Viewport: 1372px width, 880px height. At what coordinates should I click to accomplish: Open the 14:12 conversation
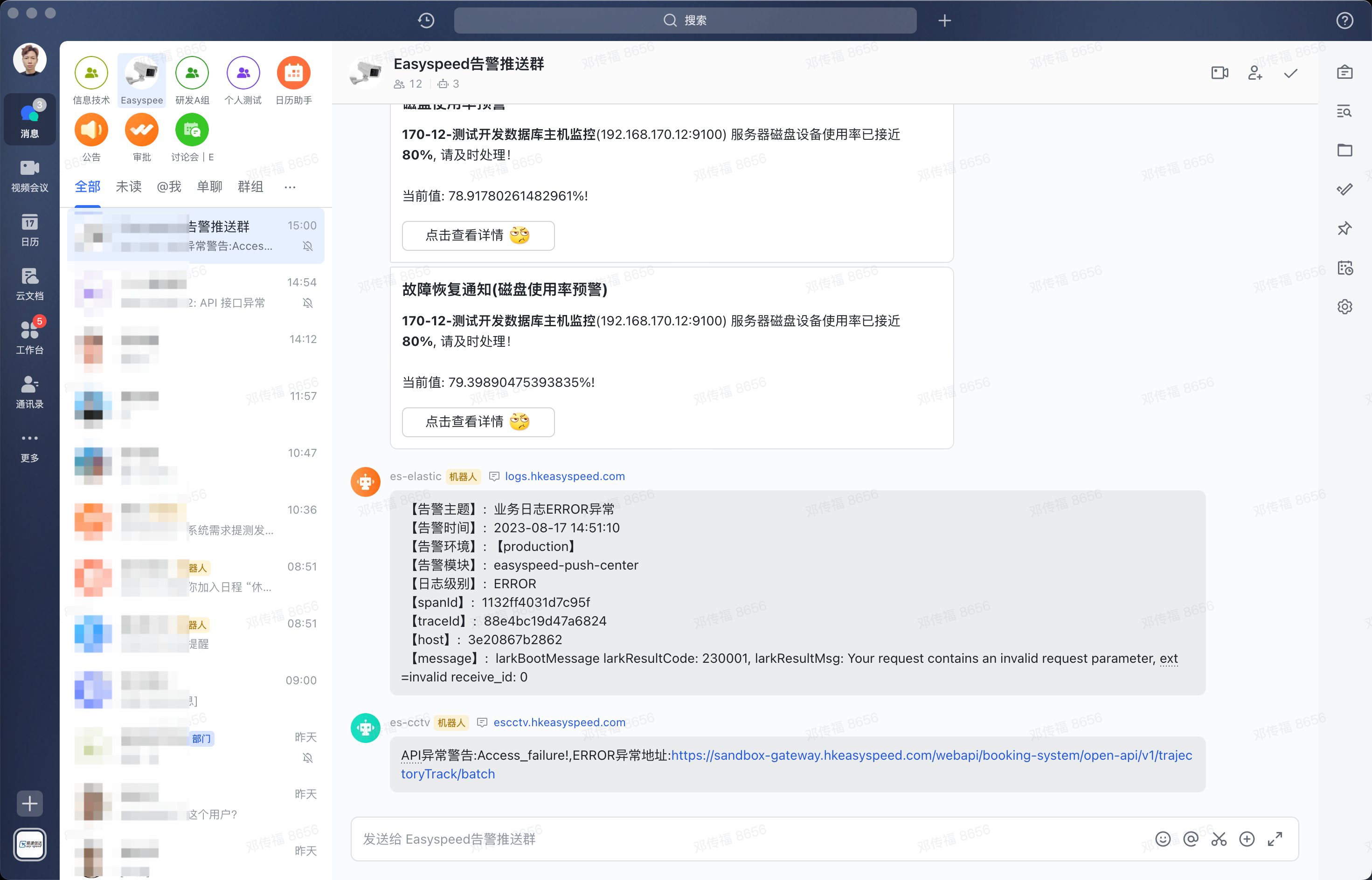pyautogui.click(x=196, y=349)
